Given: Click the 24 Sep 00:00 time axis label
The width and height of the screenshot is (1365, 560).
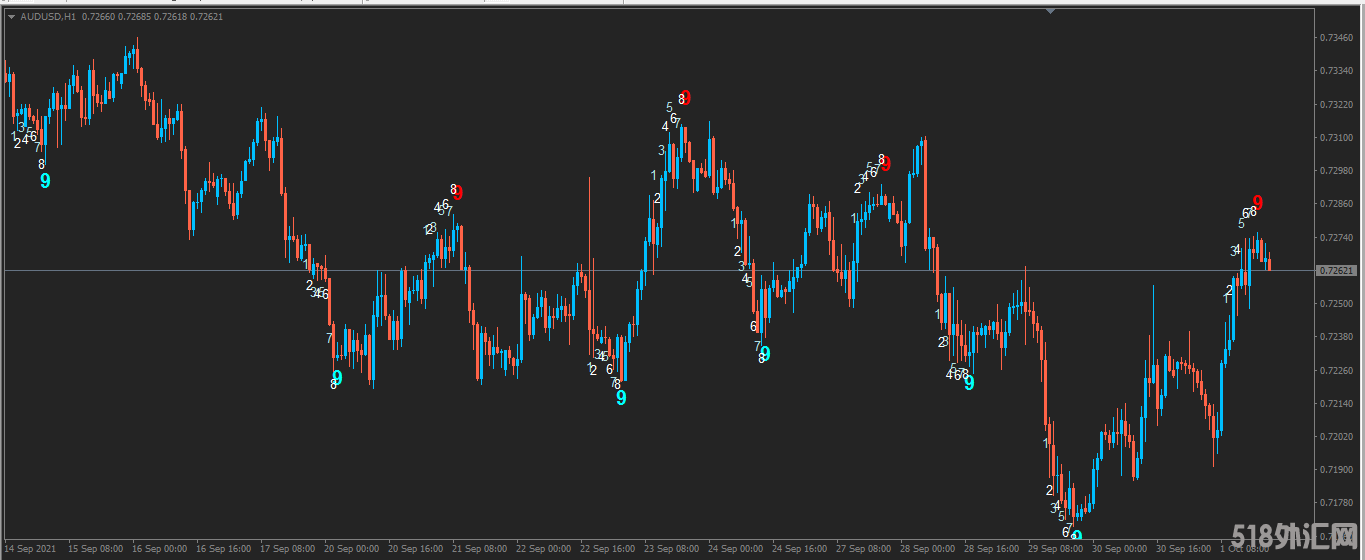Looking at the screenshot, I should [x=737, y=549].
